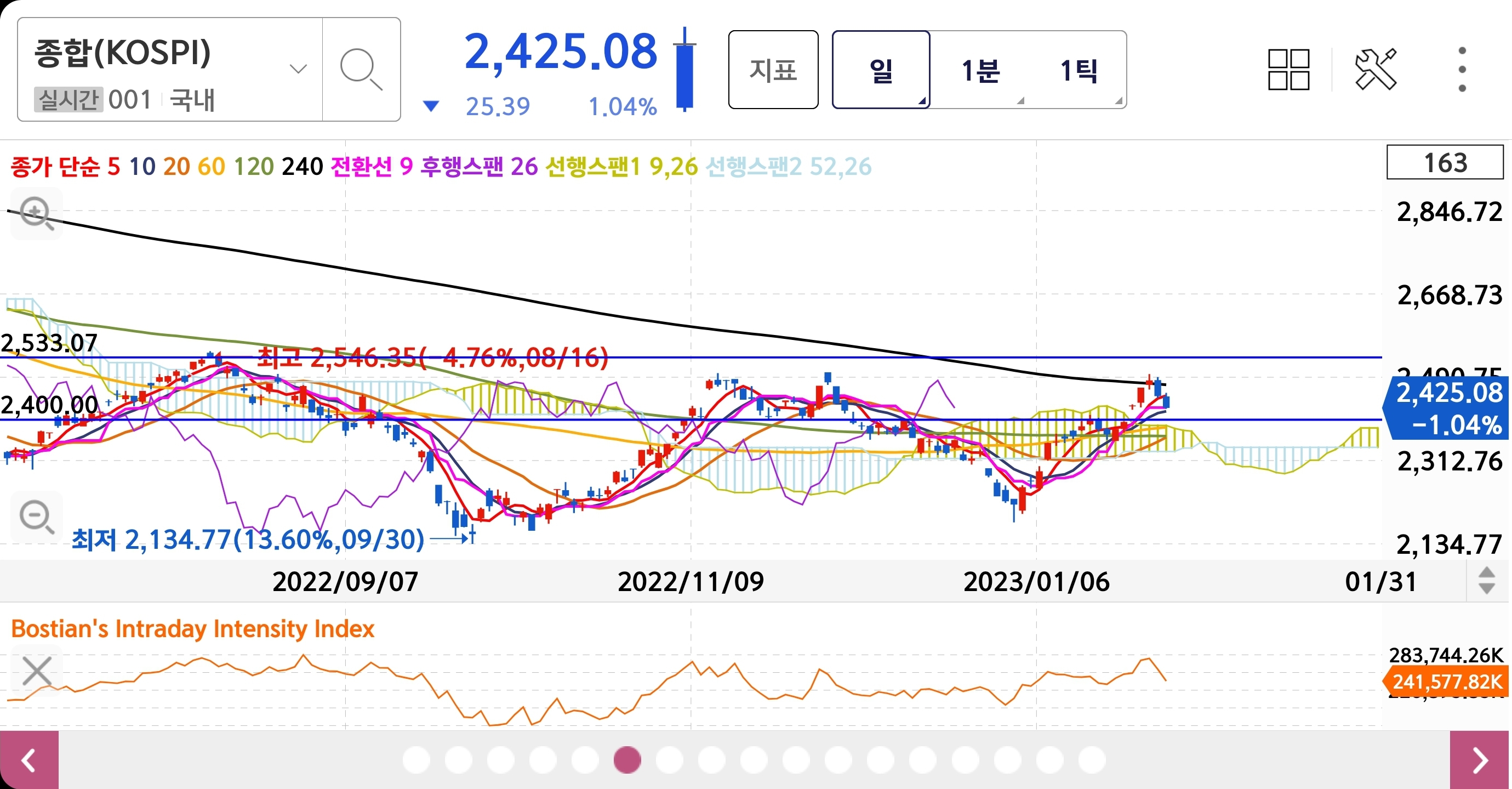
Task: Remove the Bostian's Intraday Intensity indicator
Action: (36, 671)
